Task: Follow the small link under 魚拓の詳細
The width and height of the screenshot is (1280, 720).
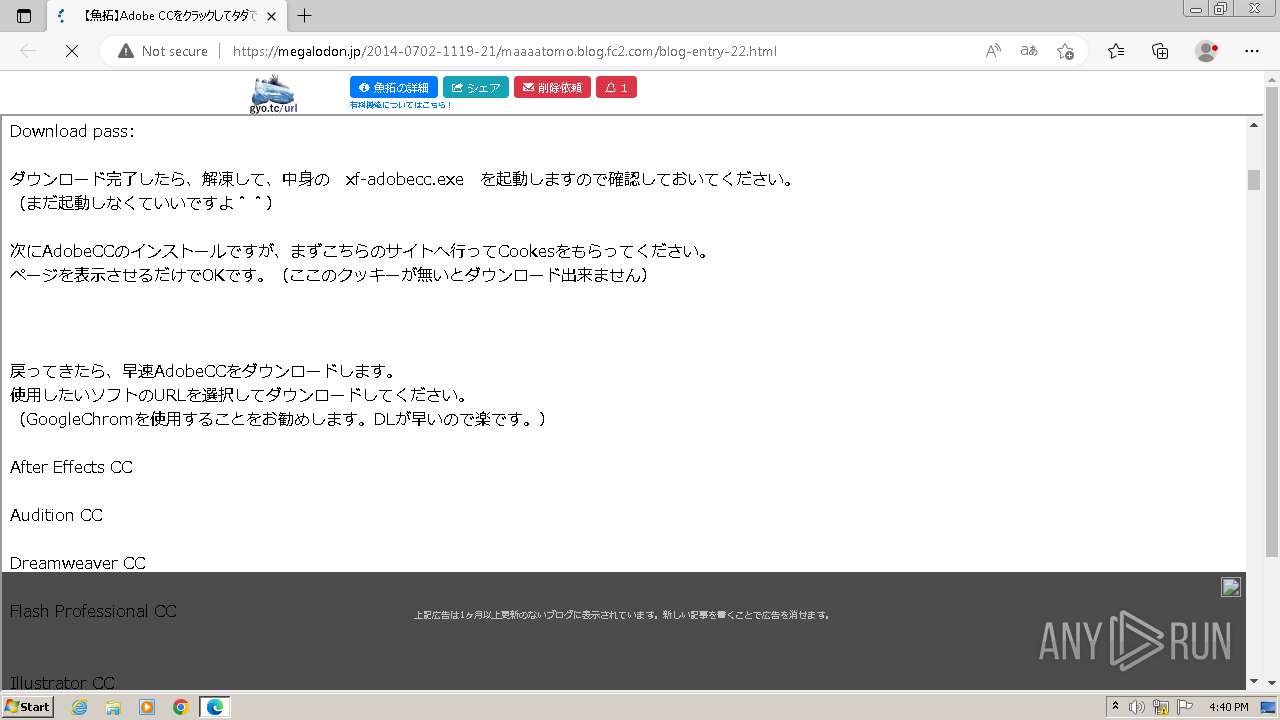Action: click(x=400, y=105)
